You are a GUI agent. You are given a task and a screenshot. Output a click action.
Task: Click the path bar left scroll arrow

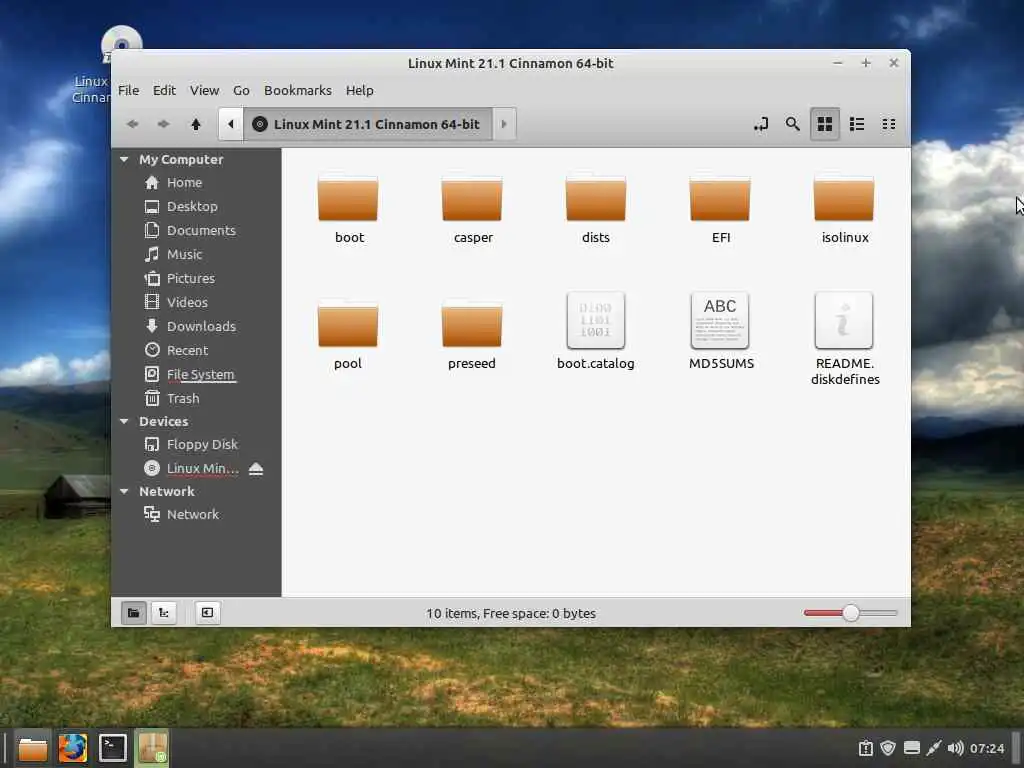coord(231,124)
